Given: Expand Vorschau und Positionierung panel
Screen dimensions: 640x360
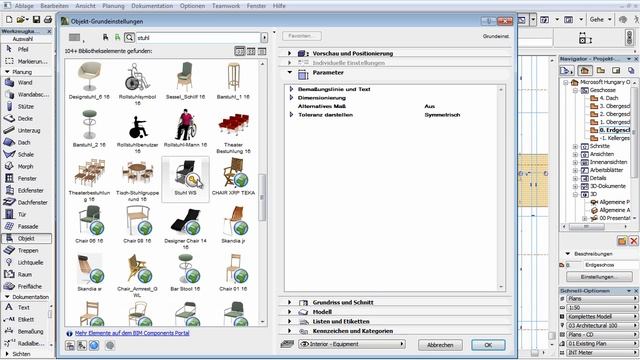Looking at the screenshot, I should [x=289, y=53].
